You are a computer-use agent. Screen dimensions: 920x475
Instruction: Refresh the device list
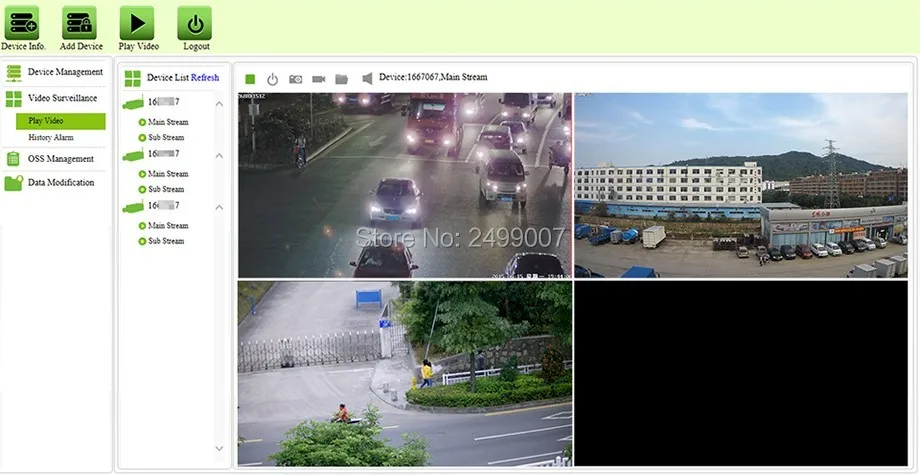(205, 77)
